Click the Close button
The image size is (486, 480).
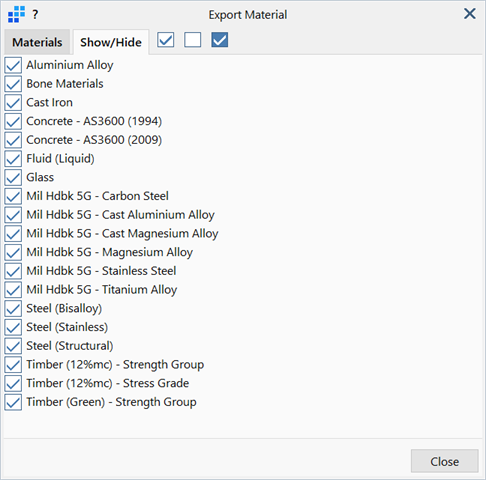tap(444, 461)
